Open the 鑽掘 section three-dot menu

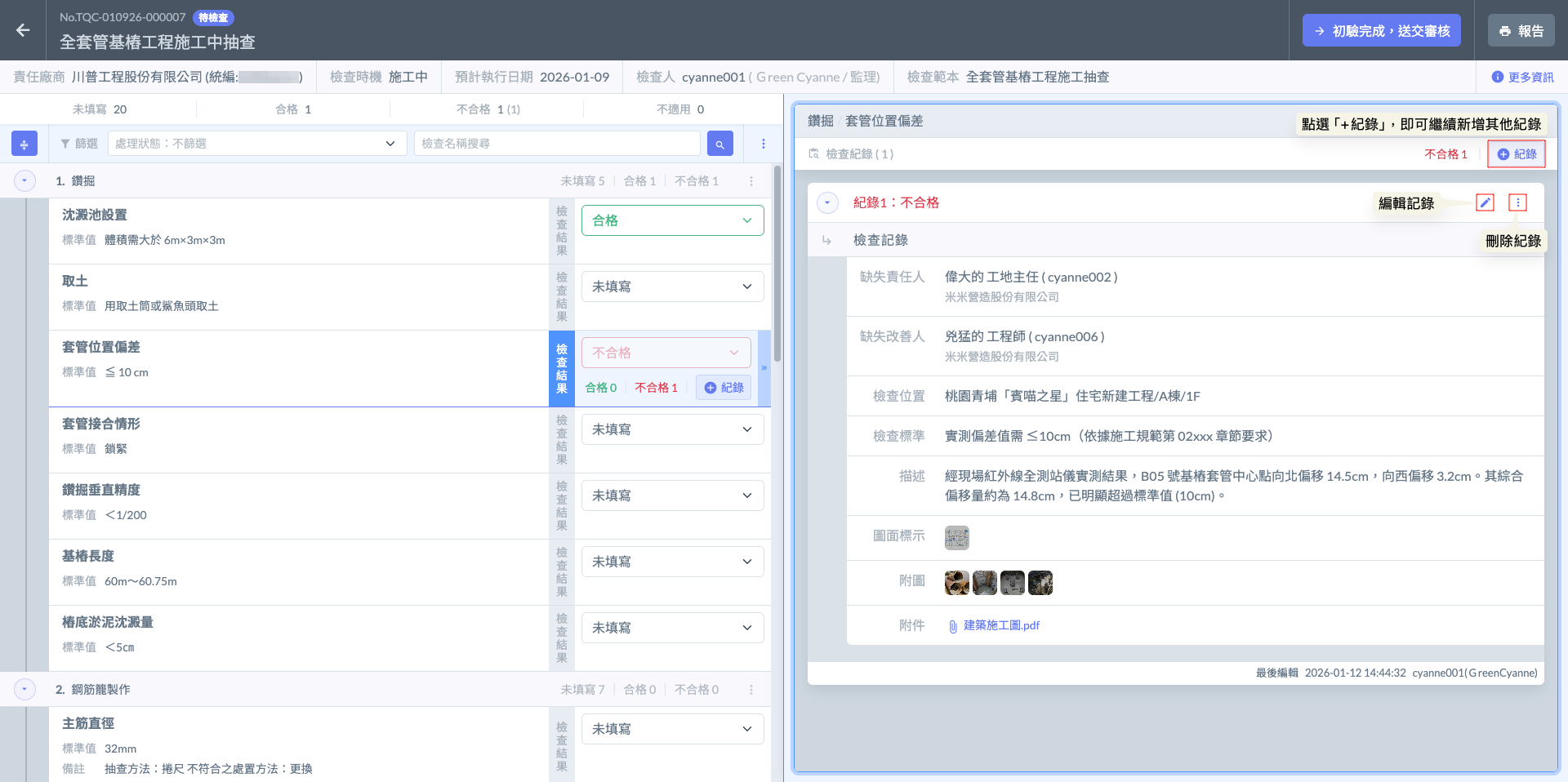[751, 181]
